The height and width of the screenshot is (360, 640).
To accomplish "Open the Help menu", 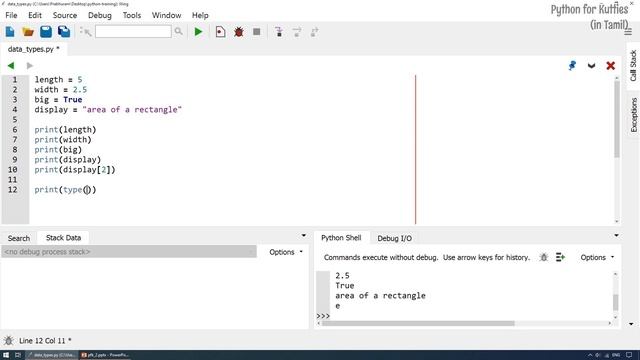I will click(200, 15).
